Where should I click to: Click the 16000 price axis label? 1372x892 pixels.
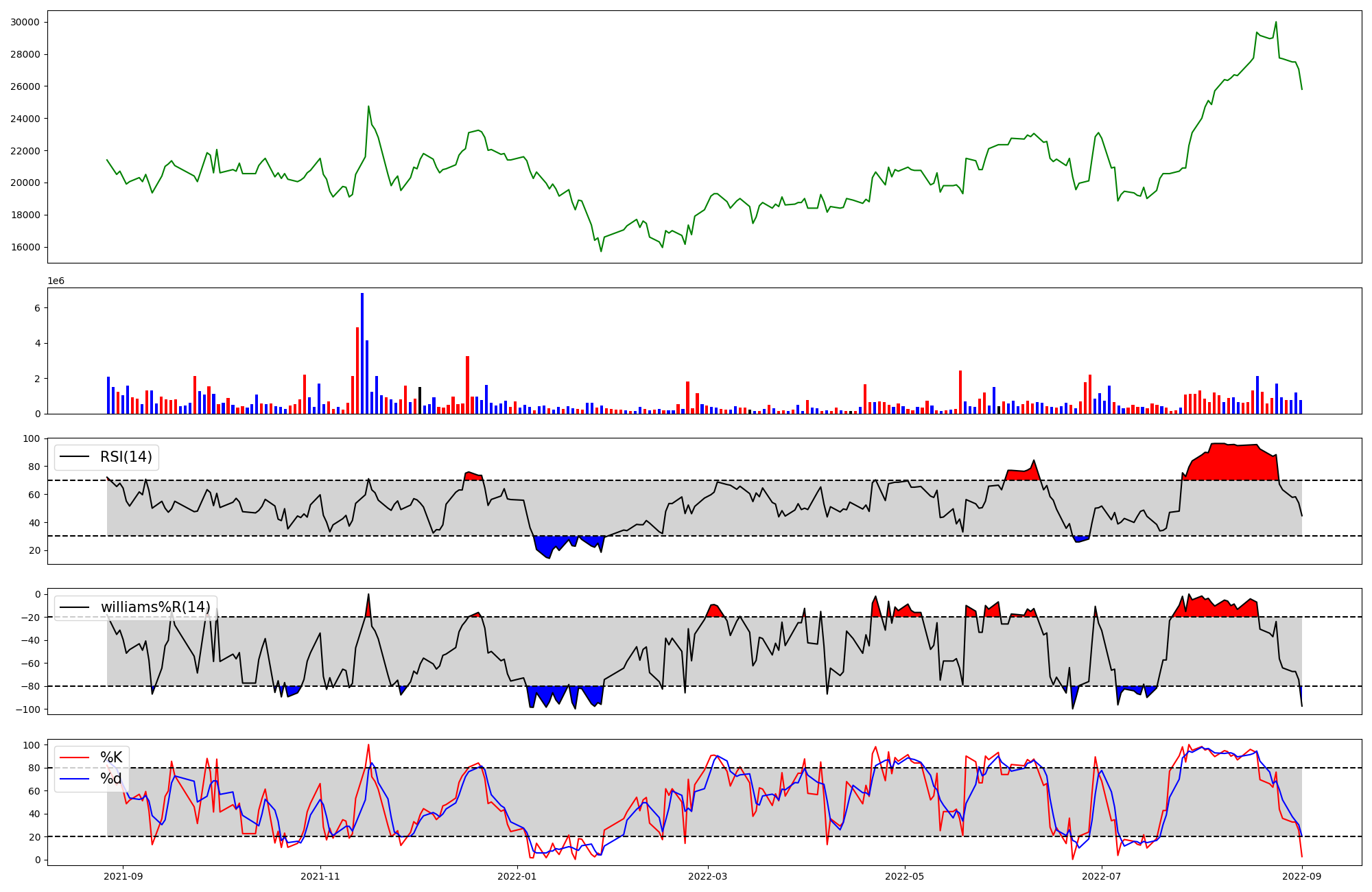pos(25,247)
